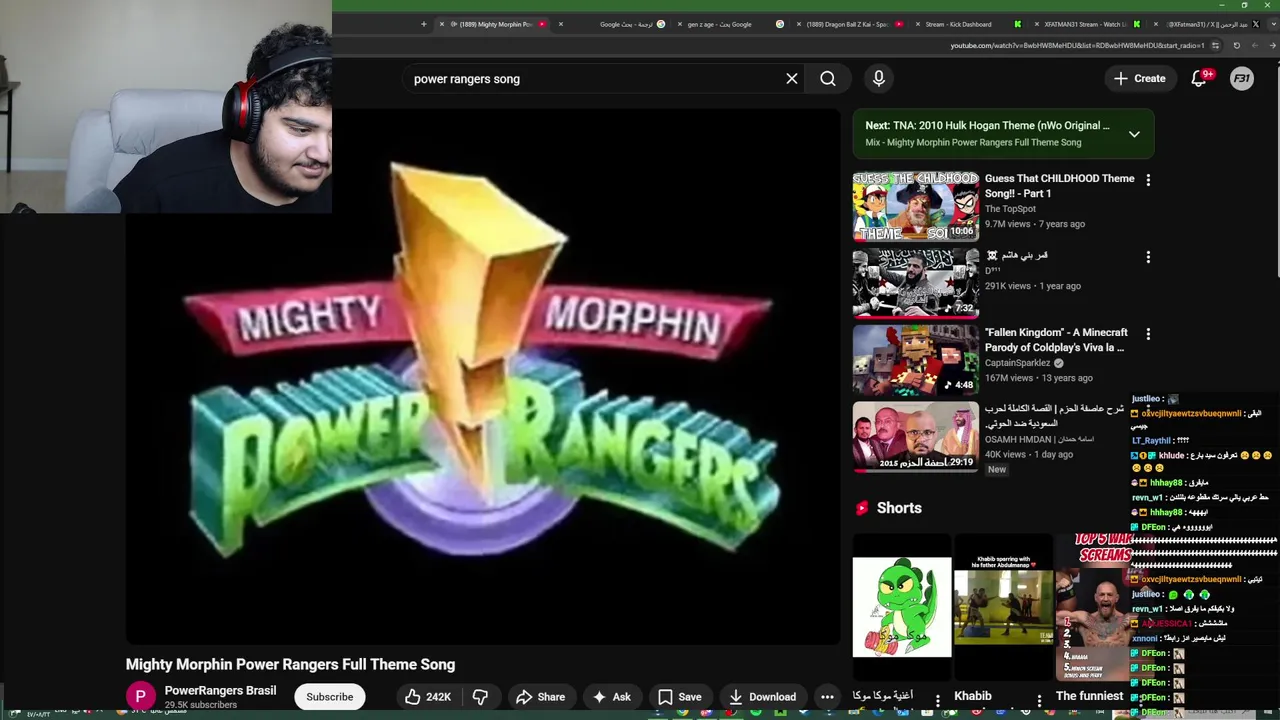Image resolution: width=1280 pixels, height=720 pixels.
Task: Open the F31 account avatar menu
Action: 1242,78
